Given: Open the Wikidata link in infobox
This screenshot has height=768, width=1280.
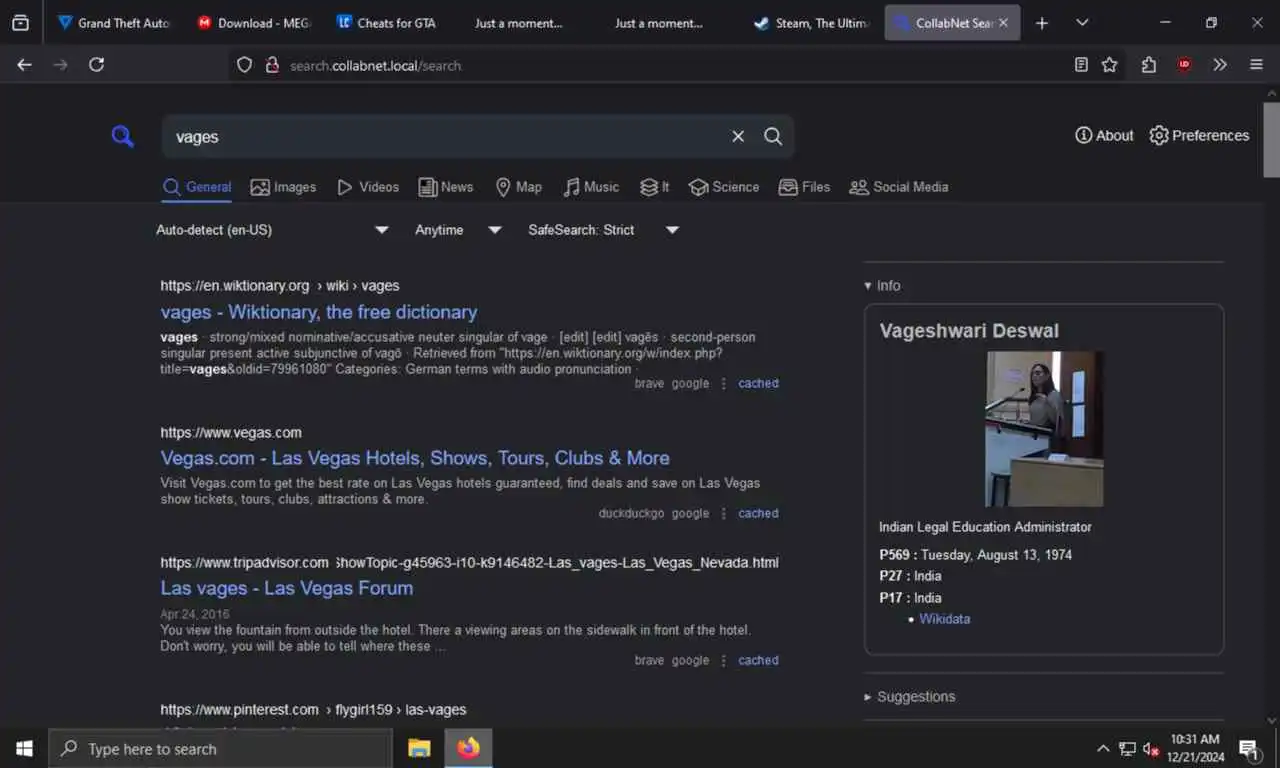Looking at the screenshot, I should [x=944, y=619].
